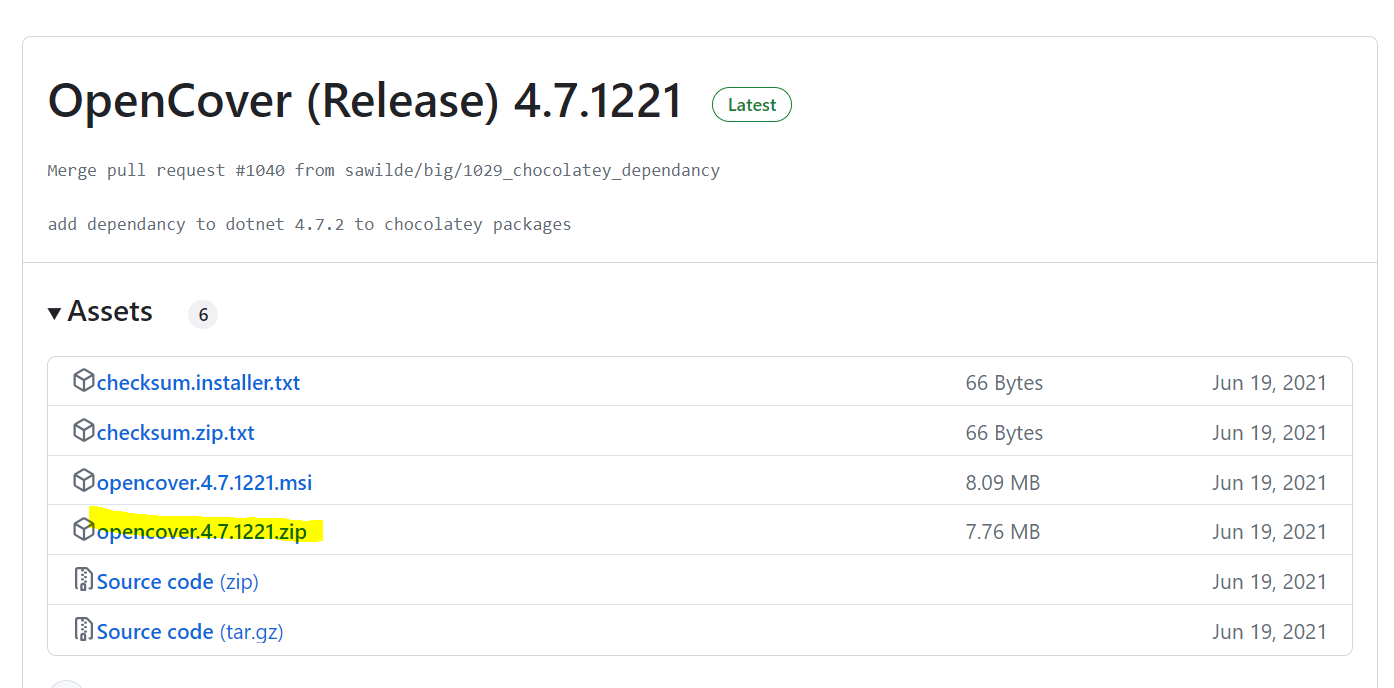Click archive icon beside Source code (tar.gz)

point(84,630)
